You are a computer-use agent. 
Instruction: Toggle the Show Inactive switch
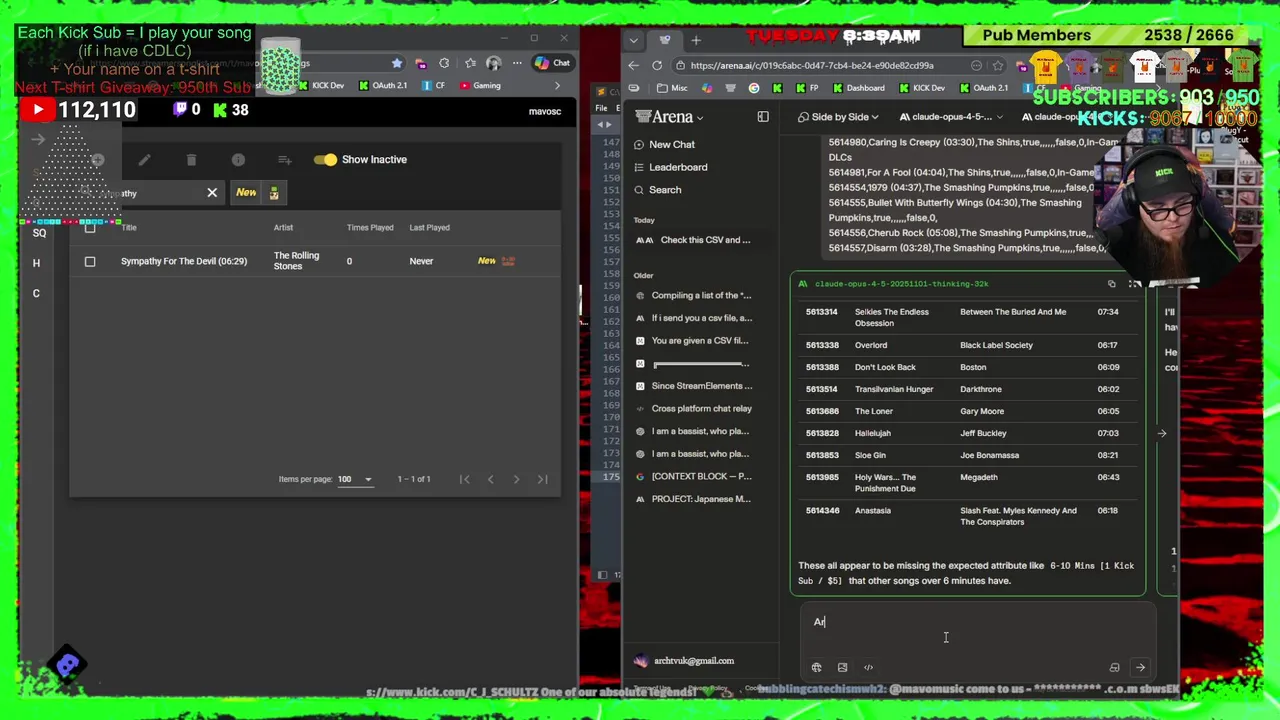point(325,159)
